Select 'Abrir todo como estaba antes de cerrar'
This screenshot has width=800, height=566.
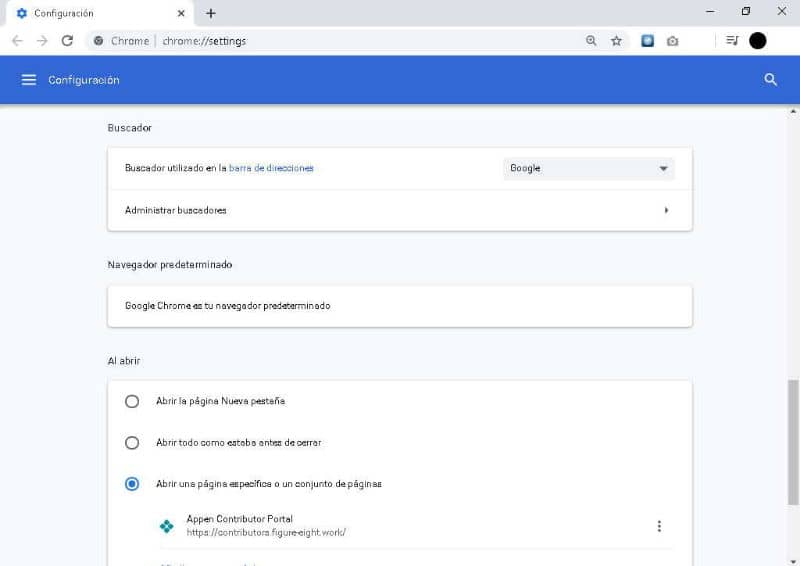[x=132, y=442]
